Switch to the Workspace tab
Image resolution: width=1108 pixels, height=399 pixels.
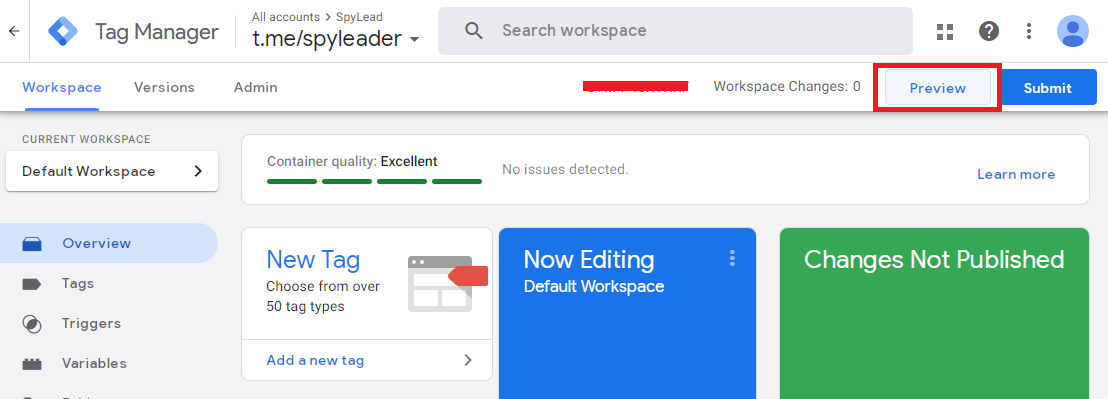tap(61, 88)
